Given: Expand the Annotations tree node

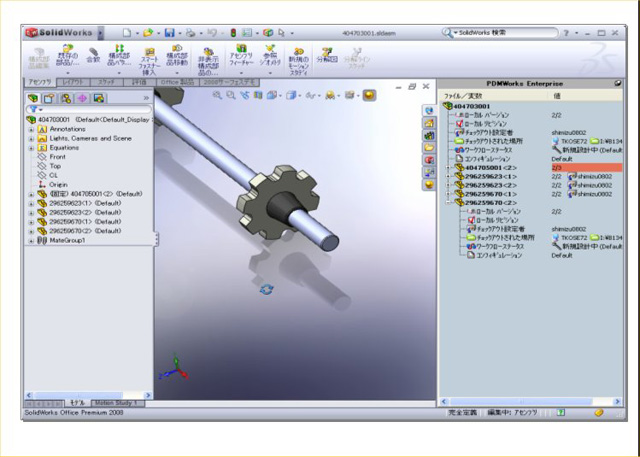Looking at the screenshot, I should tap(31, 129).
